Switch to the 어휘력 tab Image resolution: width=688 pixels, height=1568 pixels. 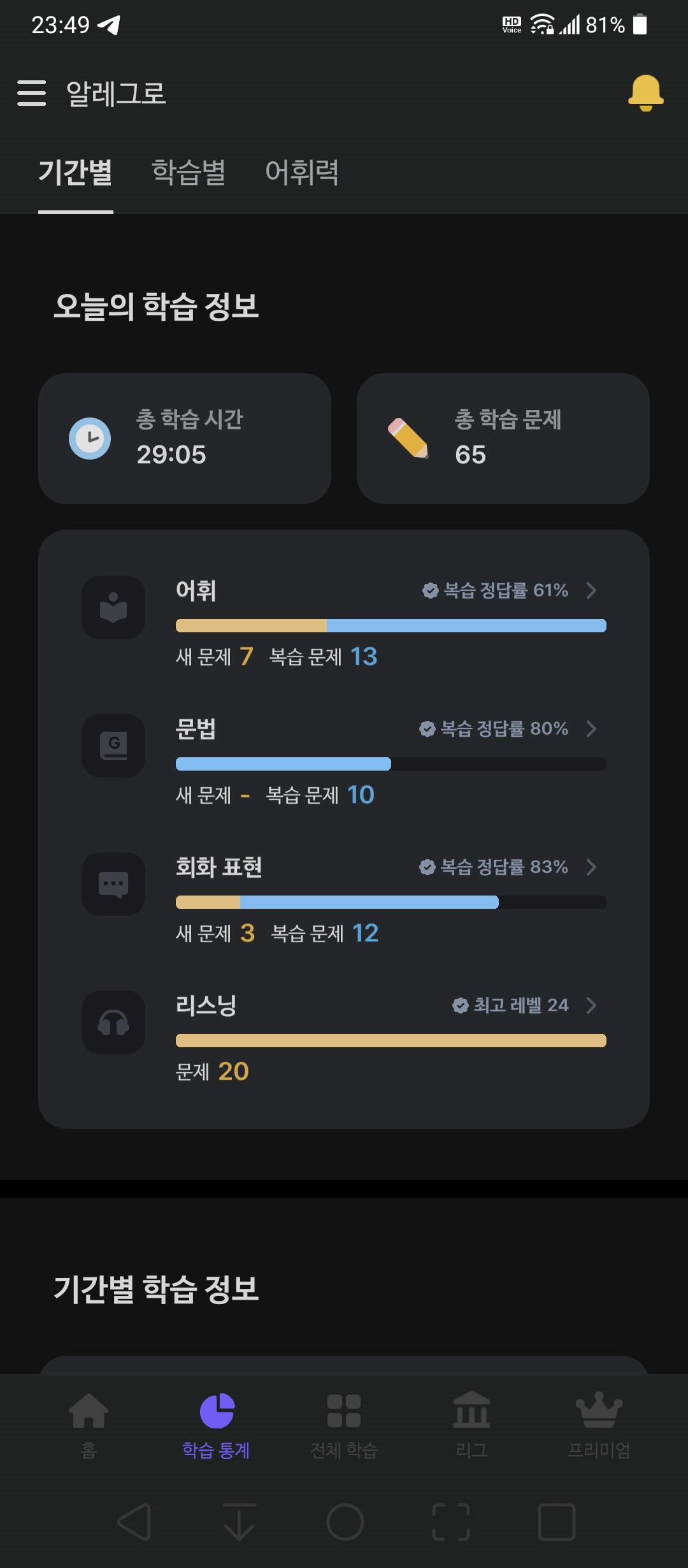pyautogui.click(x=302, y=172)
